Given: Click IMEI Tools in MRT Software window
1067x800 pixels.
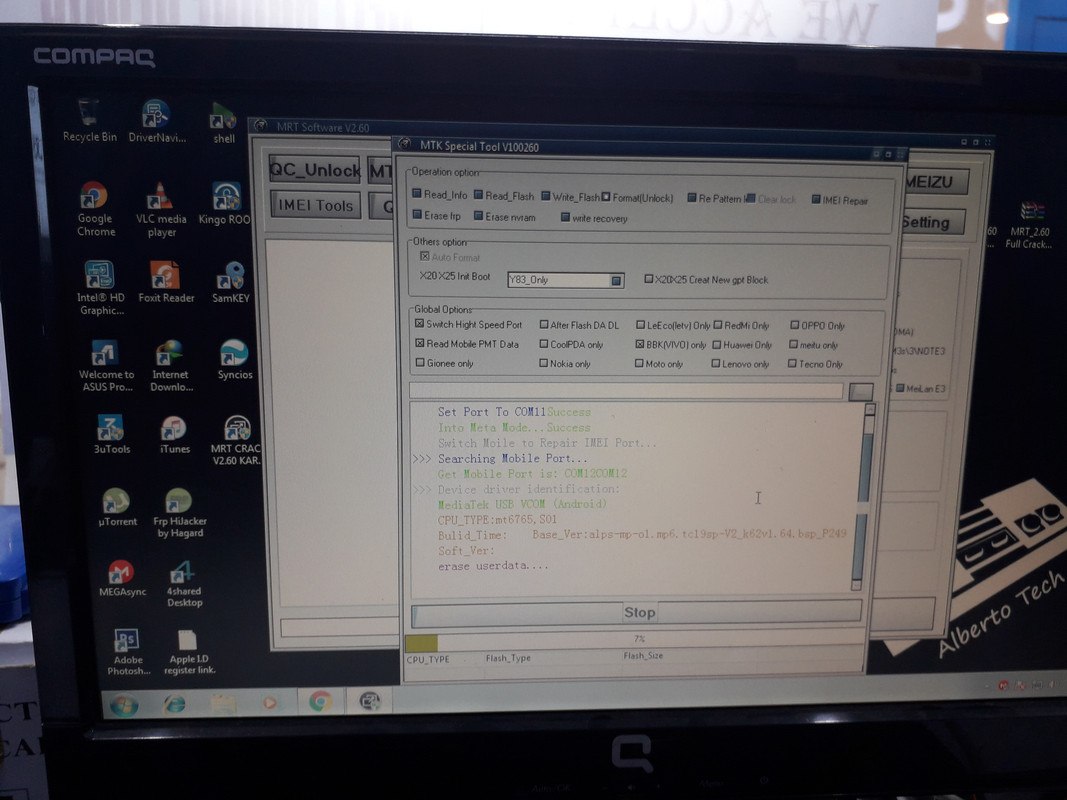Looking at the screenshot, I should click(x=315, y=205).
